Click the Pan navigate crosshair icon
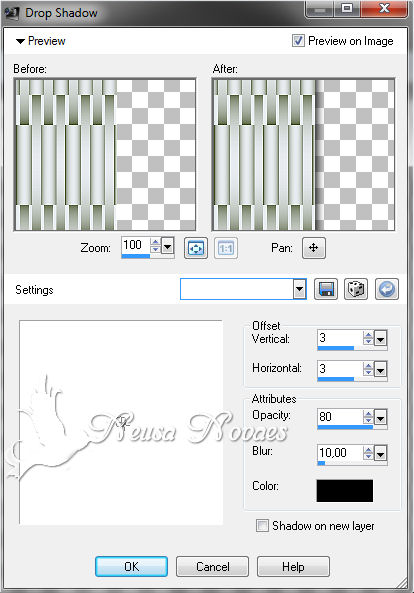The height and width of the screenshot is (593, 414). [313, 248]
